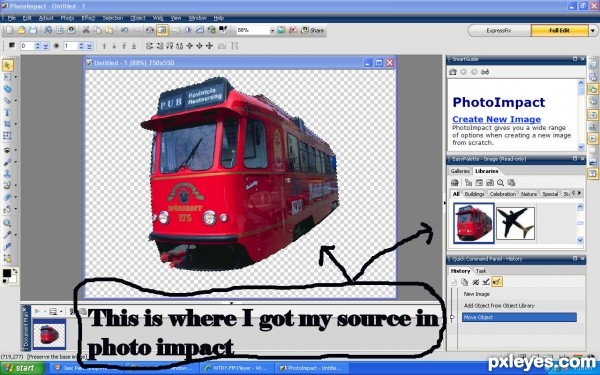Select the Transform grid tool

click(7, 135)
